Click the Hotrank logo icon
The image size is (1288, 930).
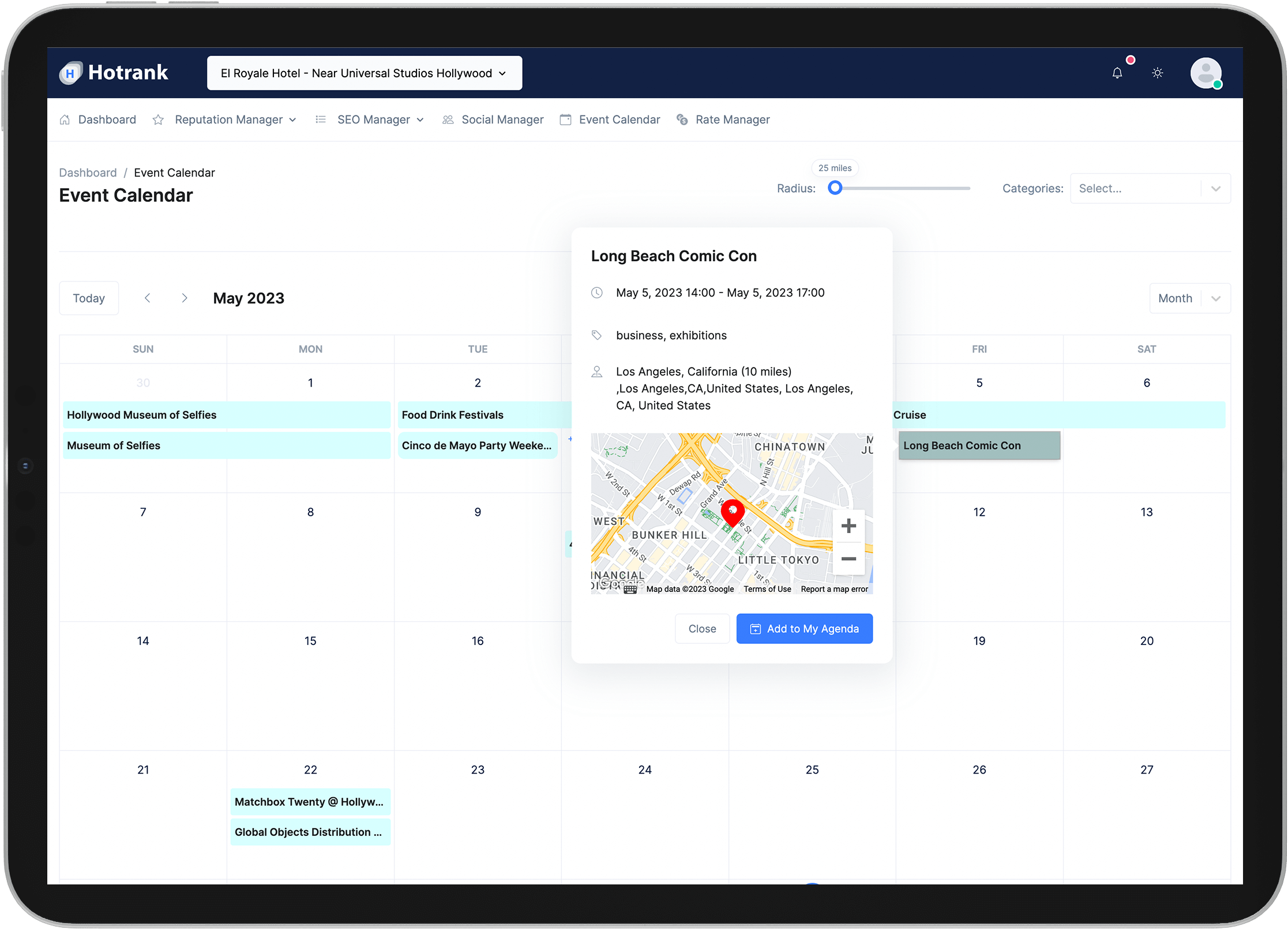pos(70,73)
